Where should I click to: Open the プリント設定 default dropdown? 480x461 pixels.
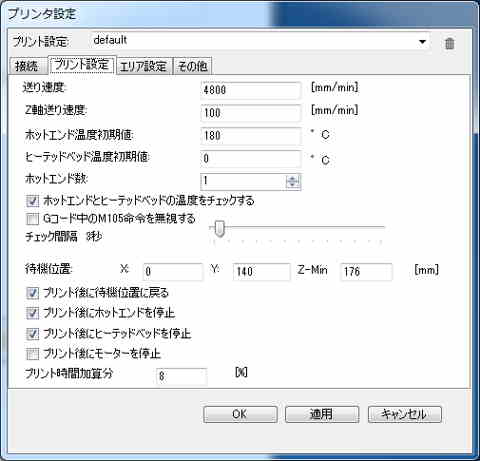coord(259,41)
